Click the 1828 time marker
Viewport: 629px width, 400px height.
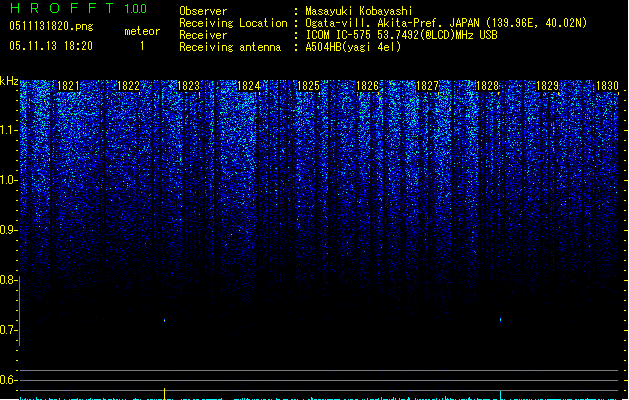(x=487, y=86)
